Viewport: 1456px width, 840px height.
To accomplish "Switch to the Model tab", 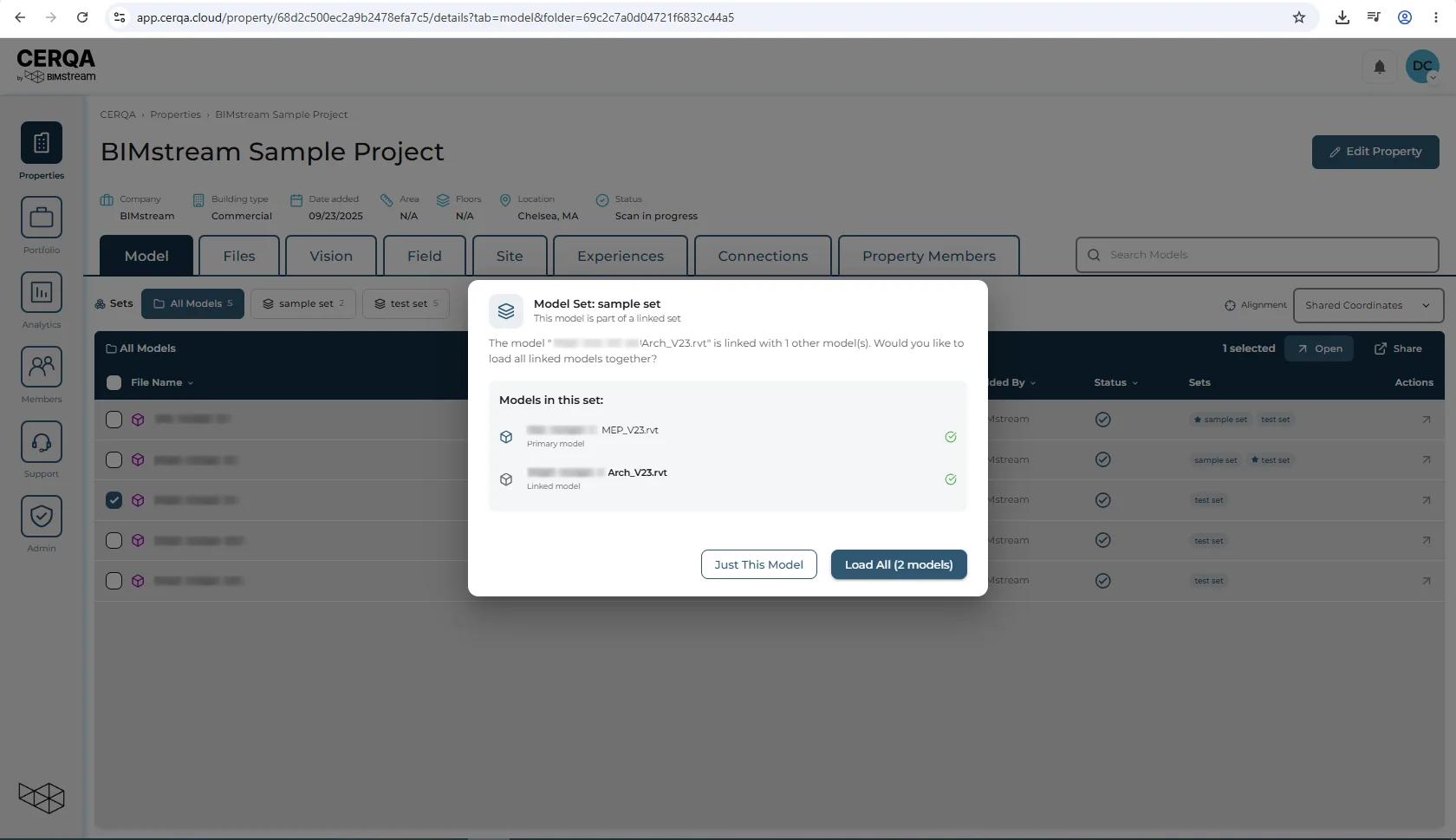I will tap(146, 256).
